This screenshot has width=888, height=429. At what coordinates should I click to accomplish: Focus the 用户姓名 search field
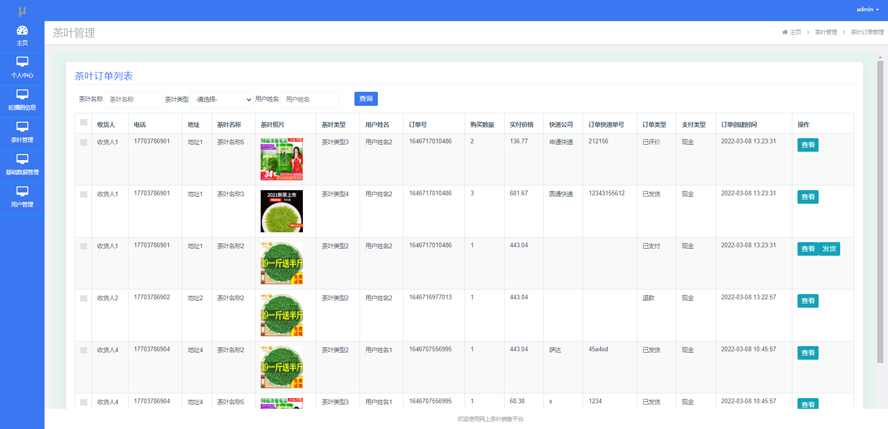310,100
